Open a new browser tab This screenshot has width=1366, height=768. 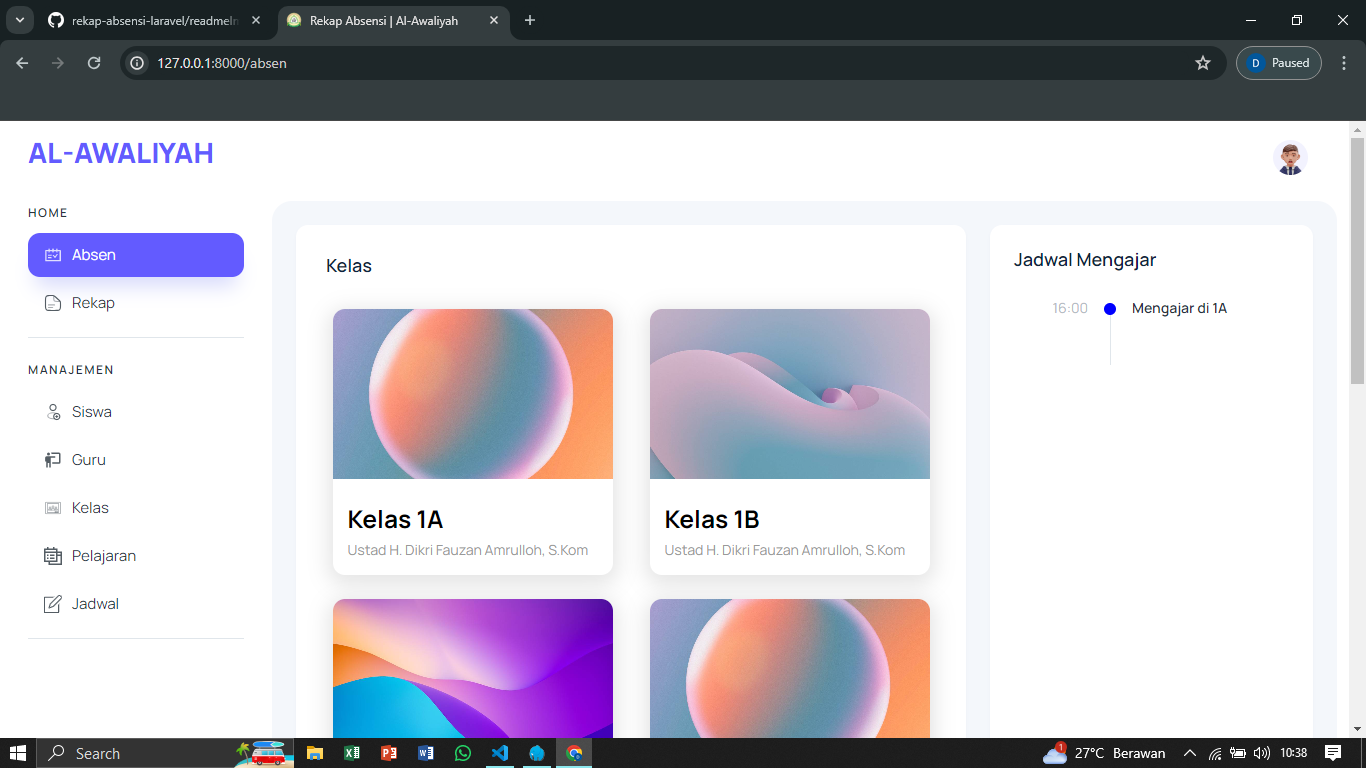[x=530, y=20]
